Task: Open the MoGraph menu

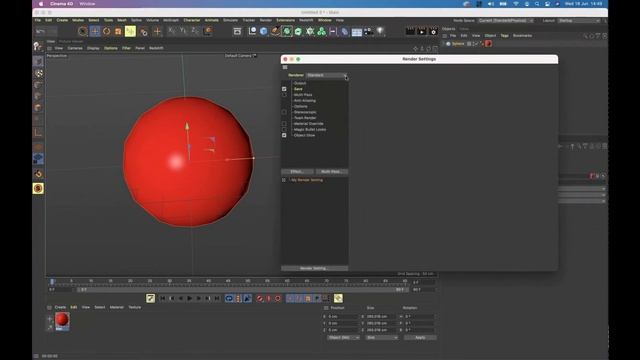Action: (171, 20)
